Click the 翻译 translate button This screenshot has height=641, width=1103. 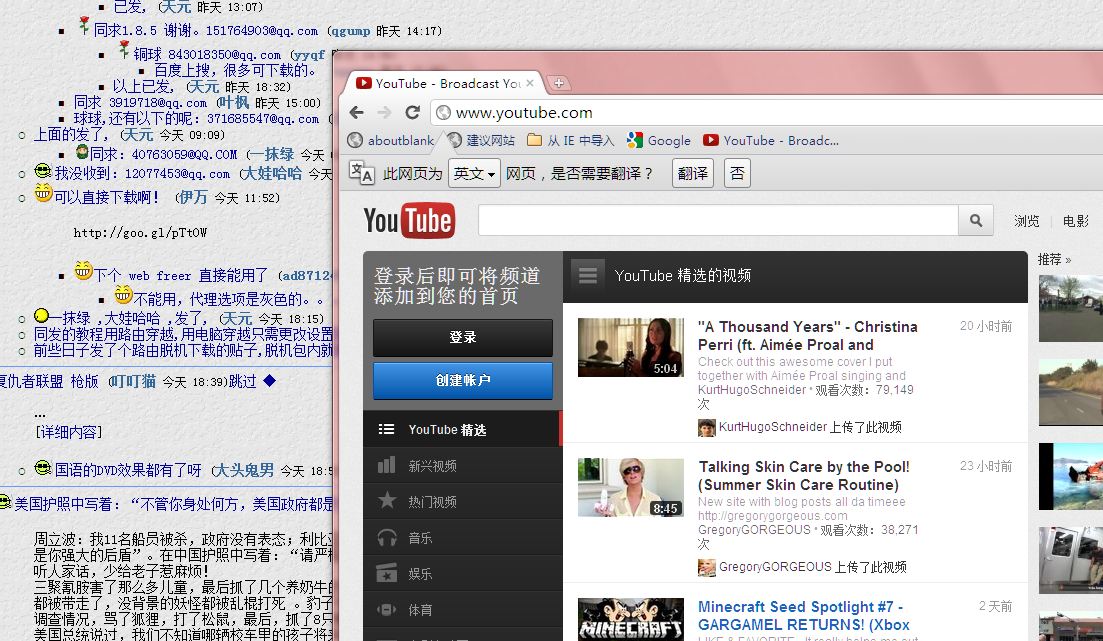click(693, 173)
